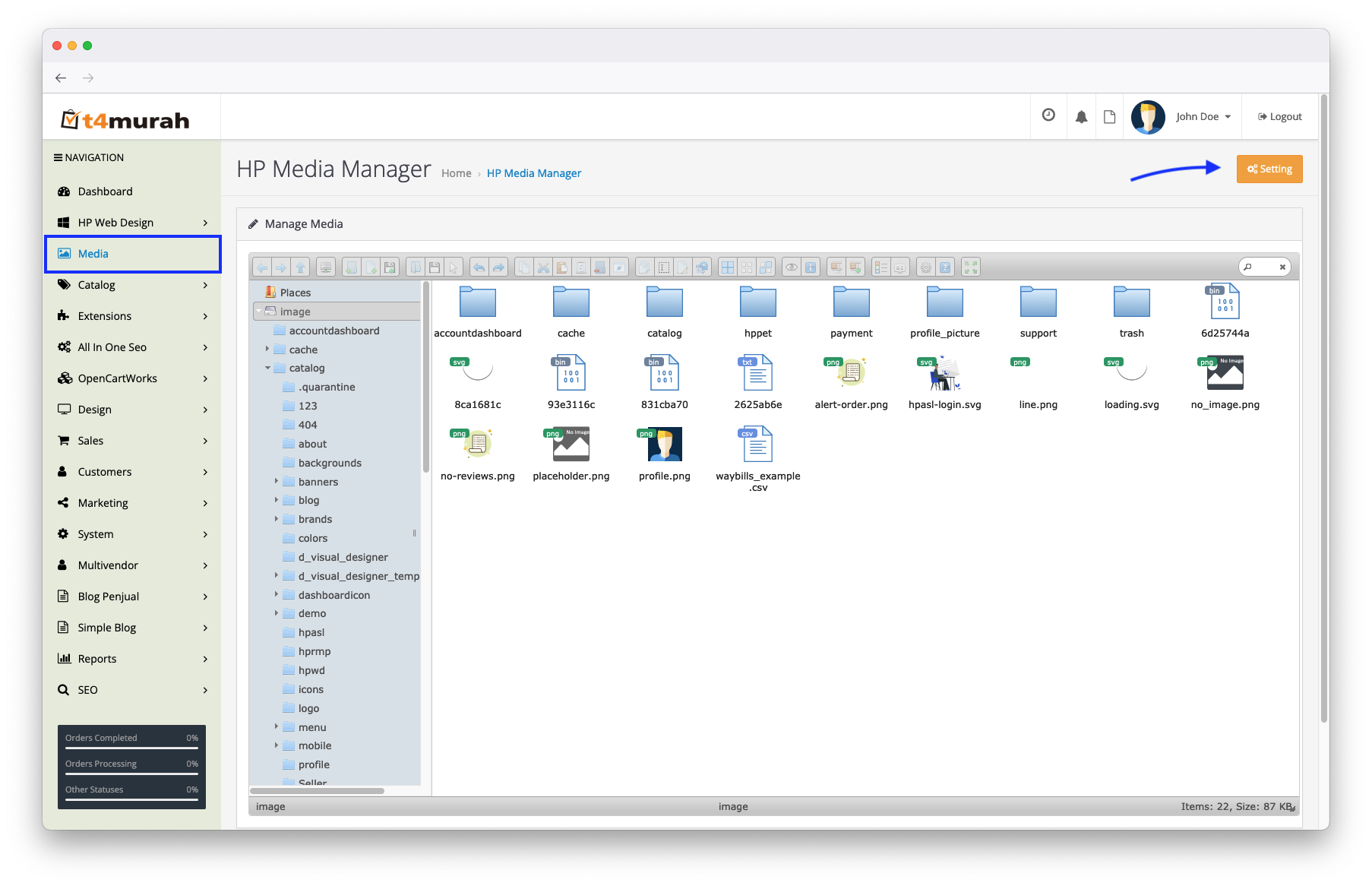
Task: Click the help question mark icon
Action: (x=945, y=267)
